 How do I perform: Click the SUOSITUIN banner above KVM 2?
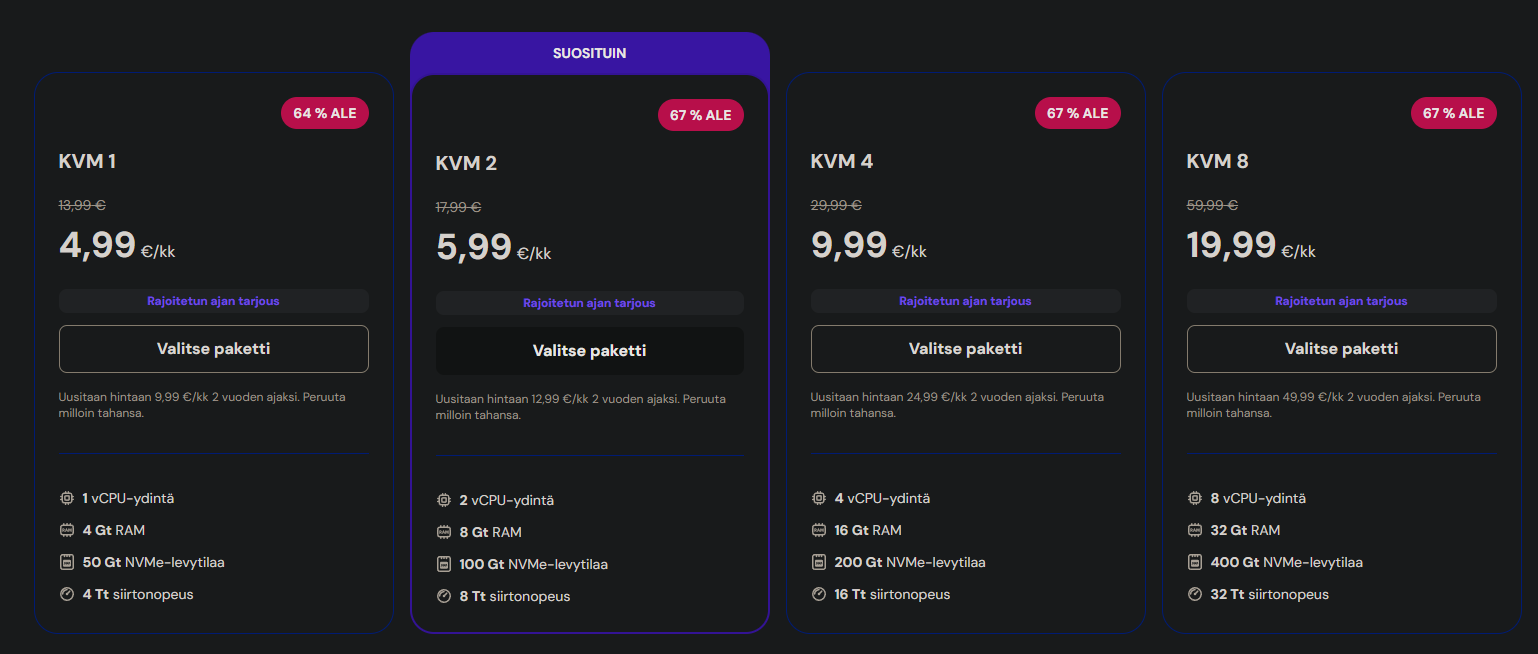click(x=589, y=53)
